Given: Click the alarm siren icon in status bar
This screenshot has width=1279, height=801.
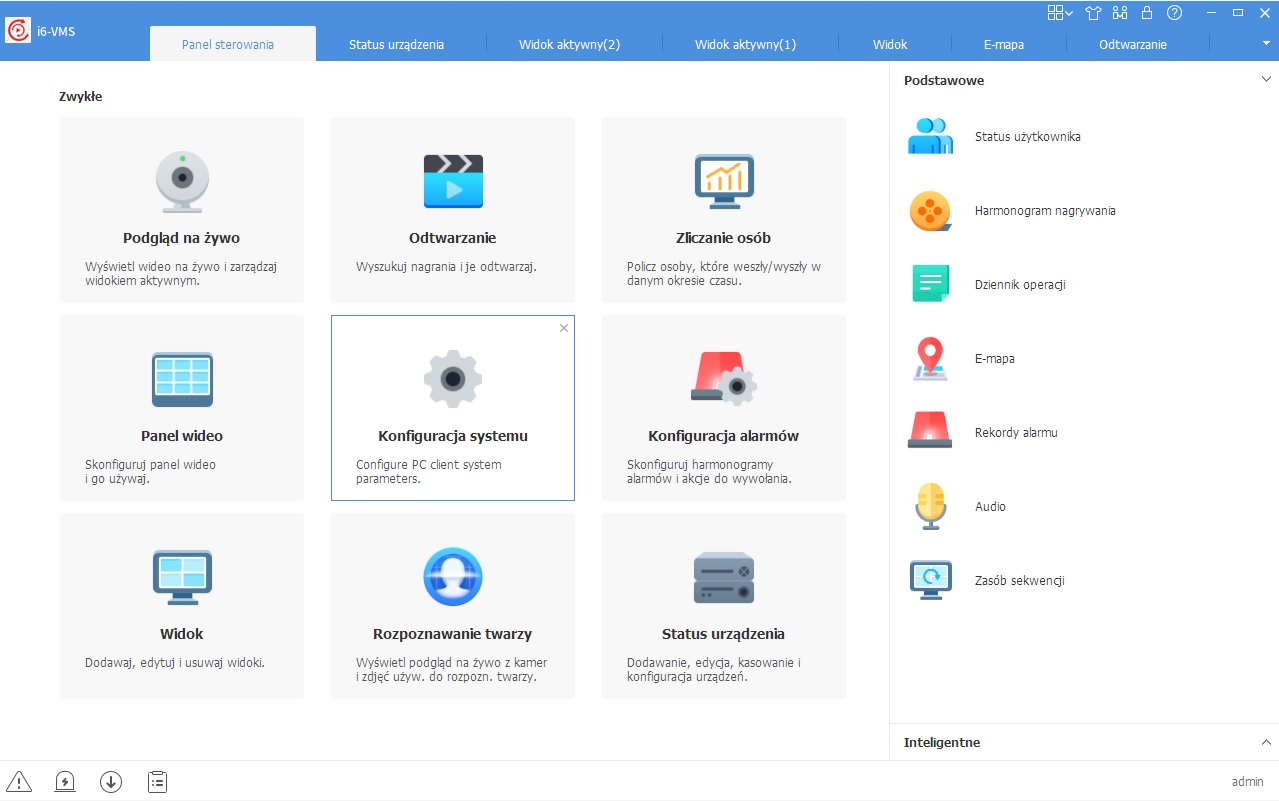Looking at the screenshot, I should coord(65,782).
